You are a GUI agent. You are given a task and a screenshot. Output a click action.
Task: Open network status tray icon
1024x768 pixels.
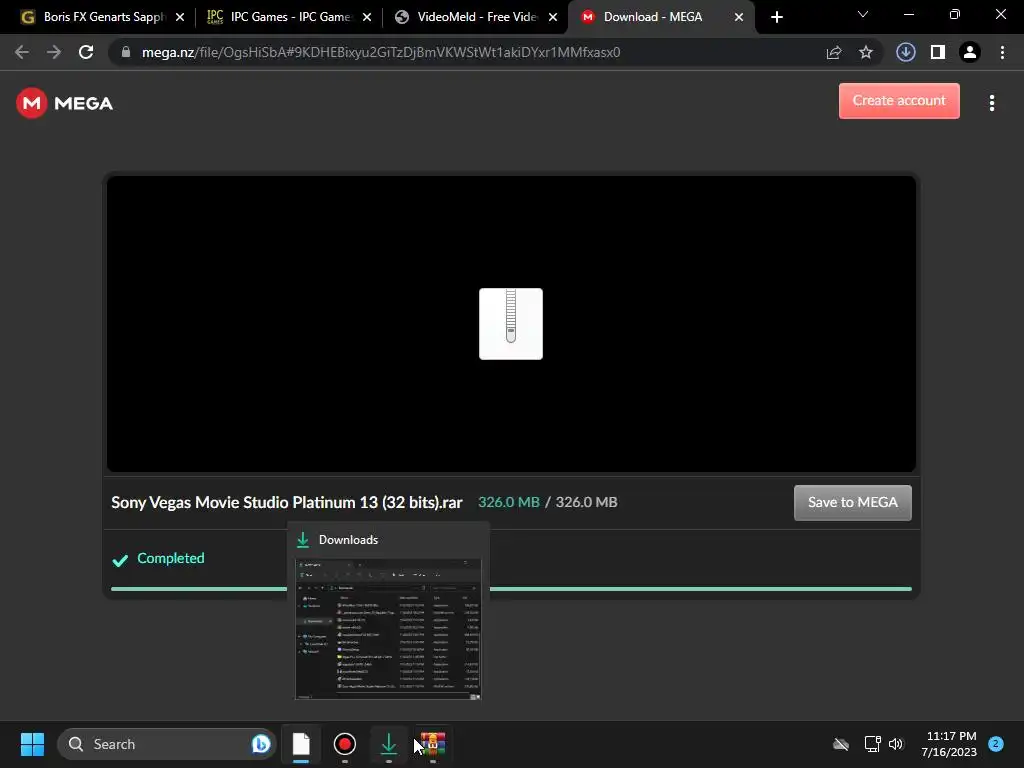[x=872, y=744]
